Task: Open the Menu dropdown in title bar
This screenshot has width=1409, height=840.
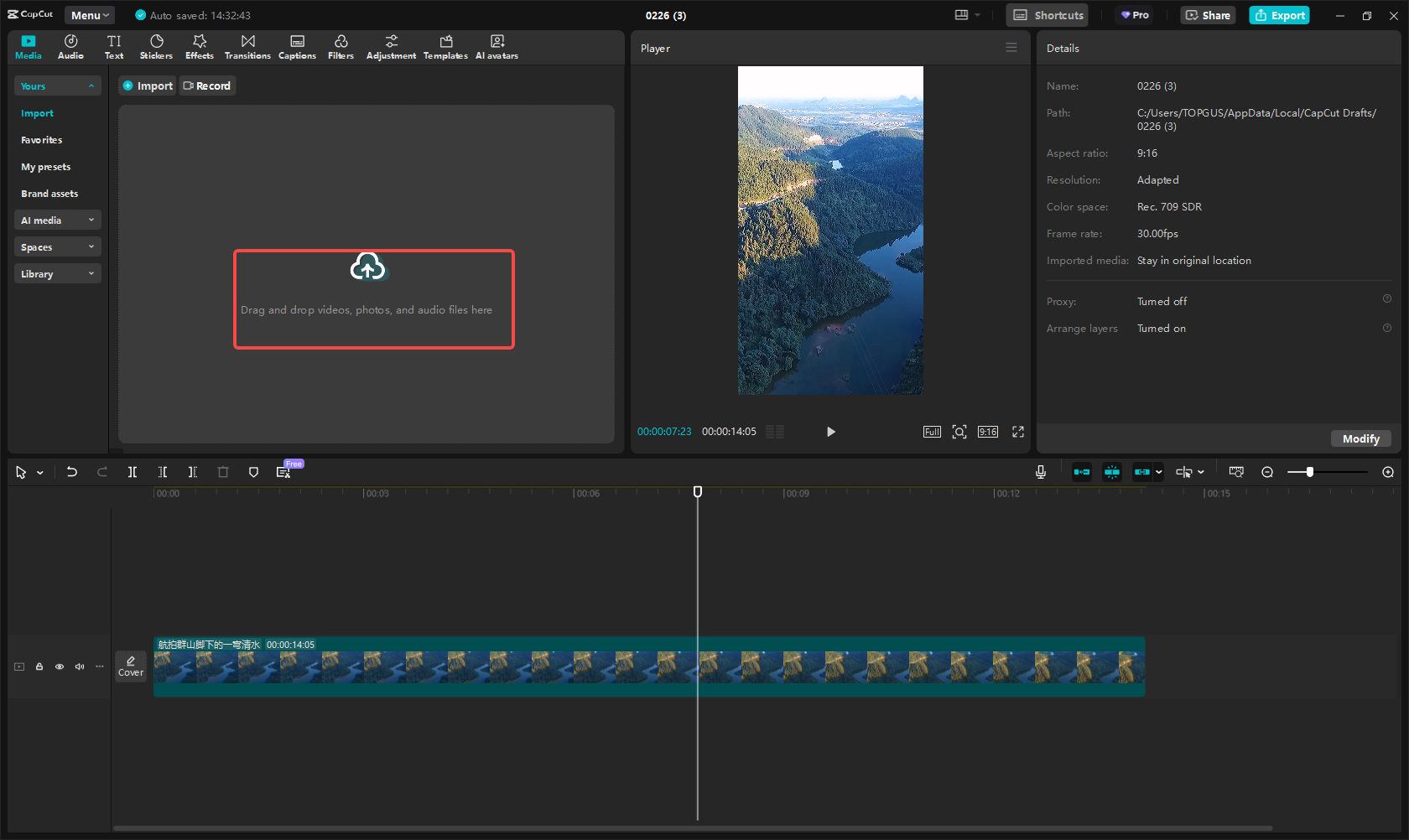Action: click(x=90, y=15)
